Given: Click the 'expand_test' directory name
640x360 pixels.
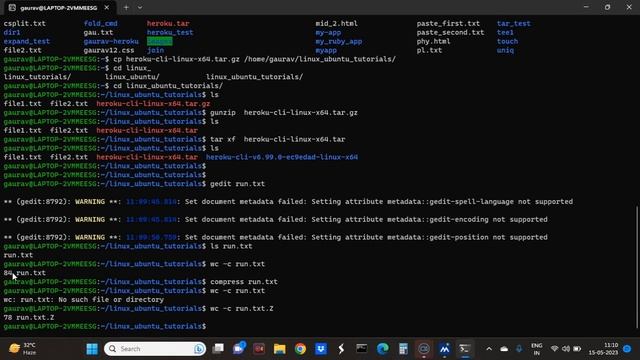Looking at the screenshot, I should (x=27, y=42).
